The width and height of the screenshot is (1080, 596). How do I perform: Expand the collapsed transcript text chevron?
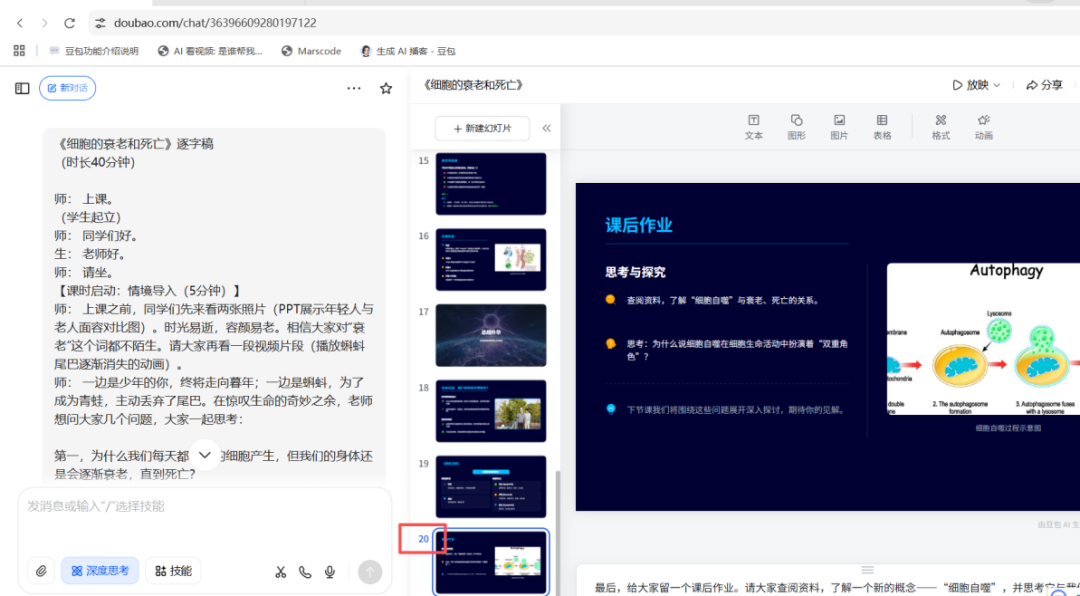pyautogui.click(x=204, y=454)
